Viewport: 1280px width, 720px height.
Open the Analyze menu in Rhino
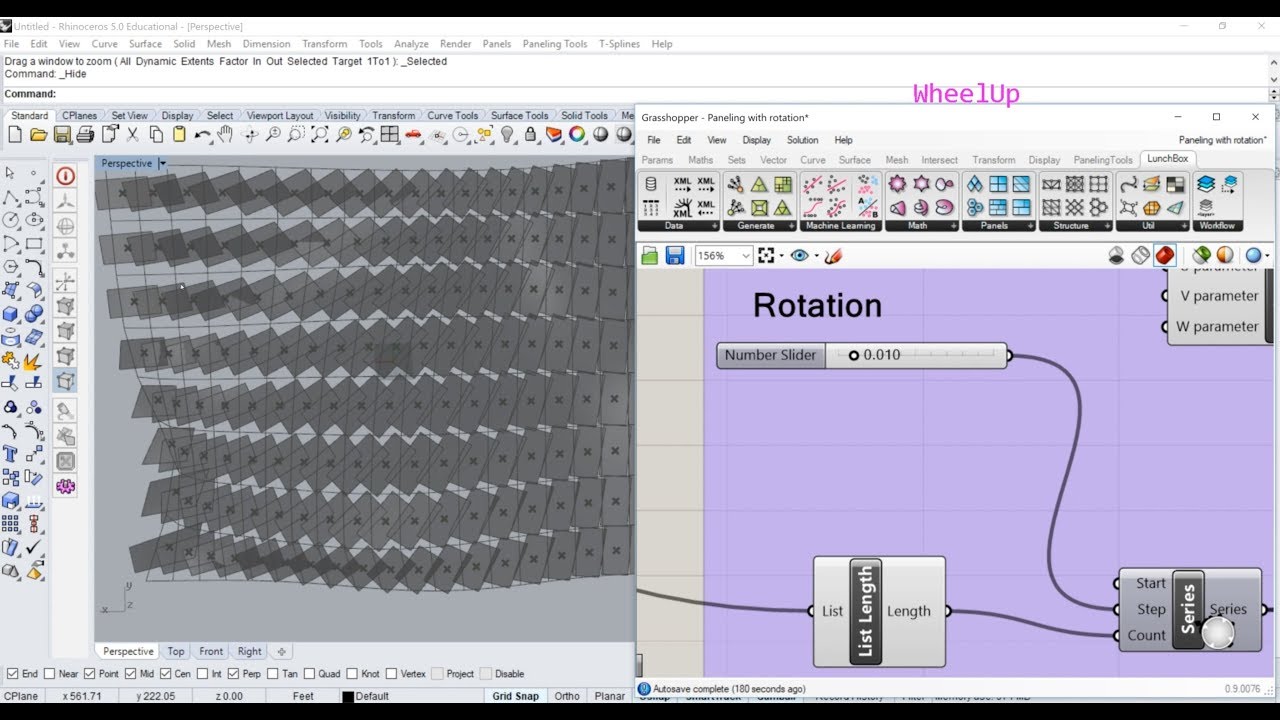pos(411,44)
